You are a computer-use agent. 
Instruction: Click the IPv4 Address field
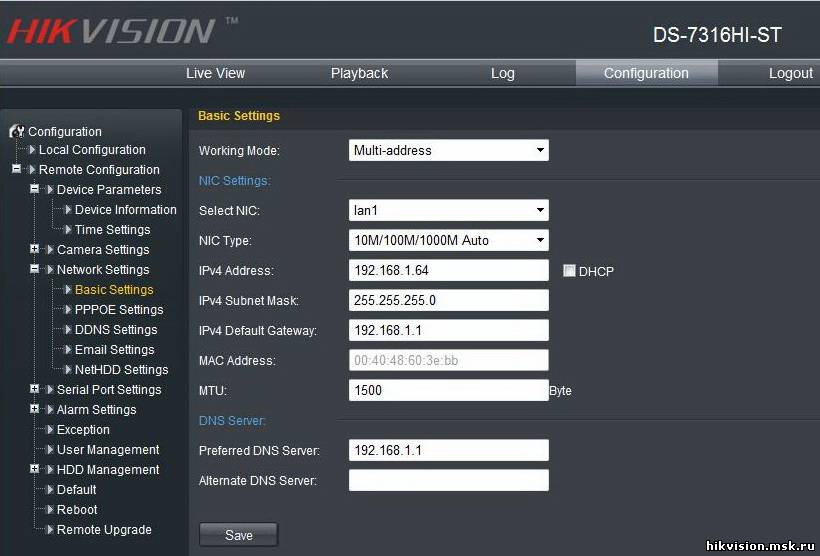[x=449, y=270]
